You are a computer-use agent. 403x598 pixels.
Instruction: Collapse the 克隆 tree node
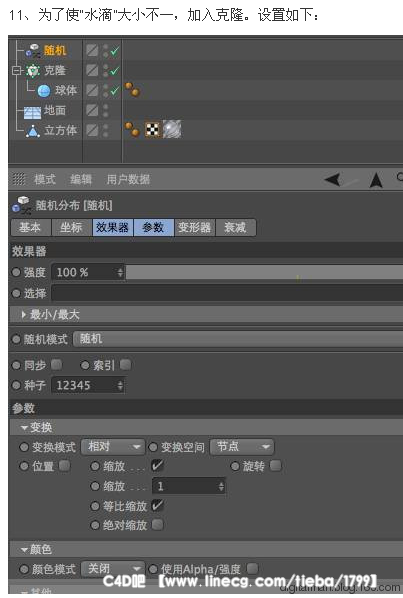[x=16, y=71]
